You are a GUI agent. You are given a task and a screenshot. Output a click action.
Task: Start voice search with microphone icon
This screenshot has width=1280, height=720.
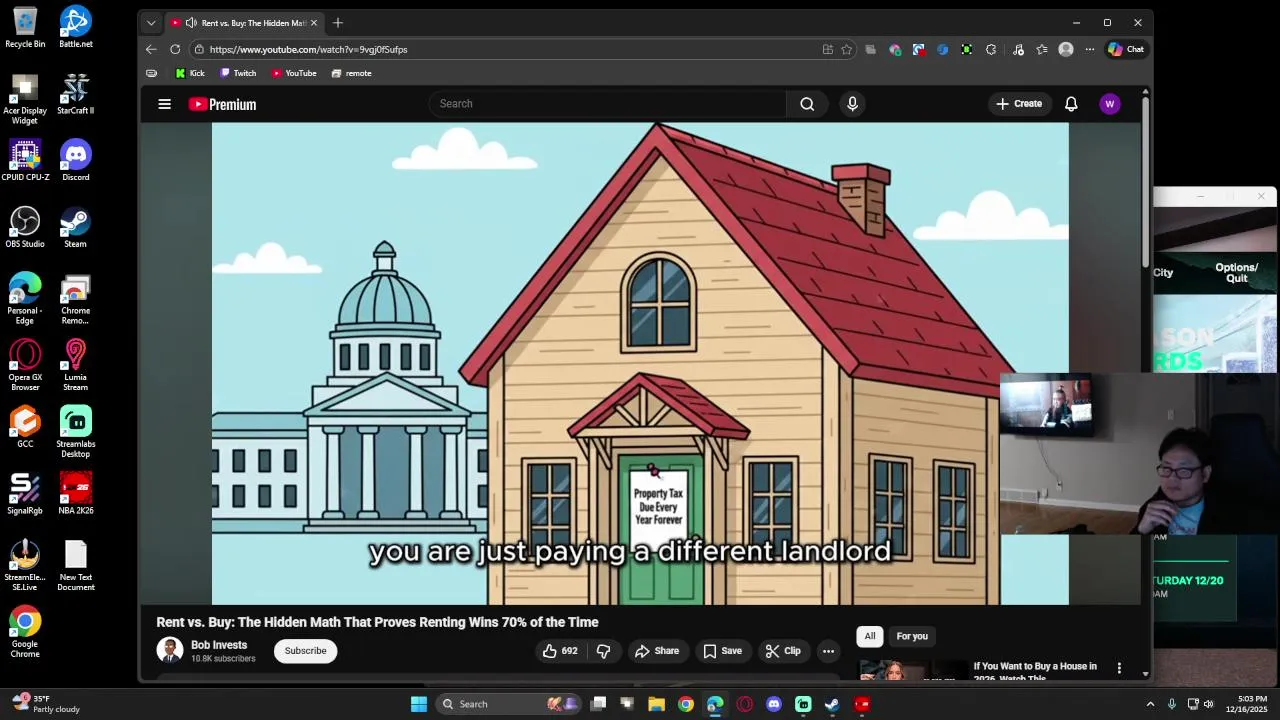(852, 104)
